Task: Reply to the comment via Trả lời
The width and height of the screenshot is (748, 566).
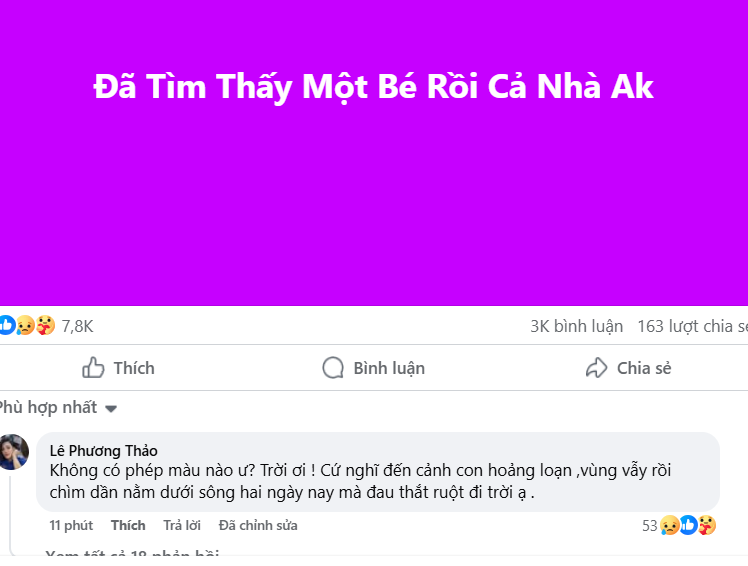Action: (x=182, y=525)
